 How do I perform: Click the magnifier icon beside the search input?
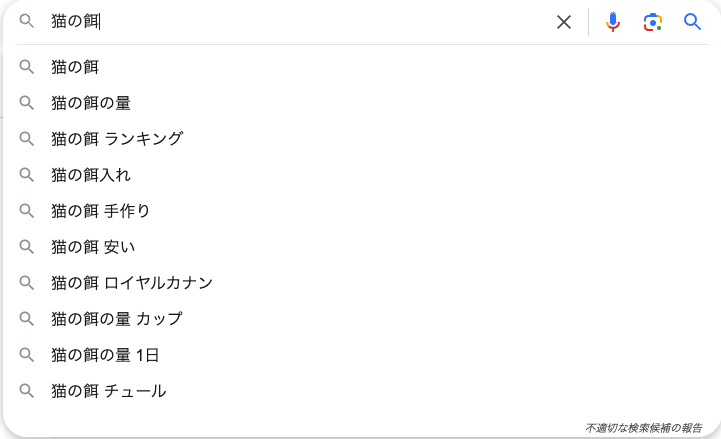pyautogui.click(x=27, y=22)
